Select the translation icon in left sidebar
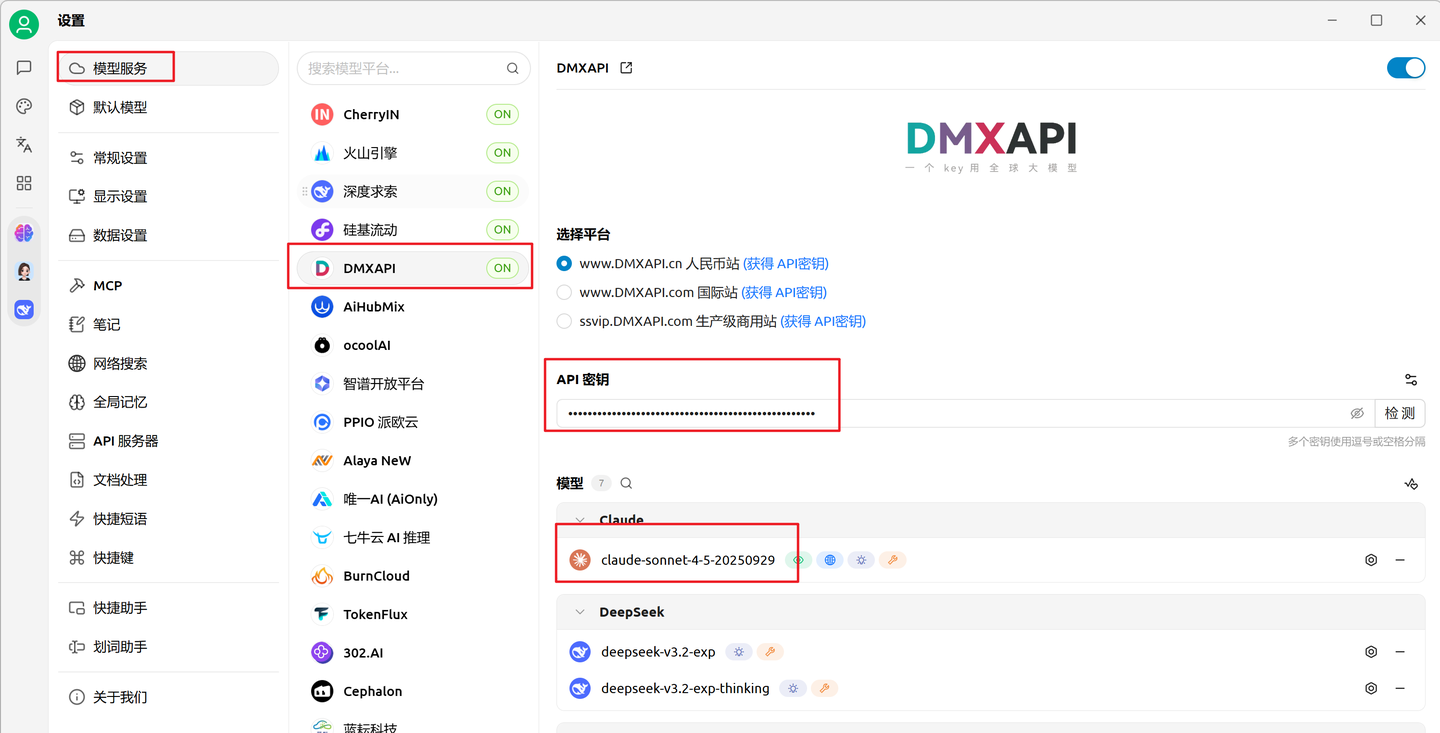The image size is (1440, 733). tap(23, 145)
